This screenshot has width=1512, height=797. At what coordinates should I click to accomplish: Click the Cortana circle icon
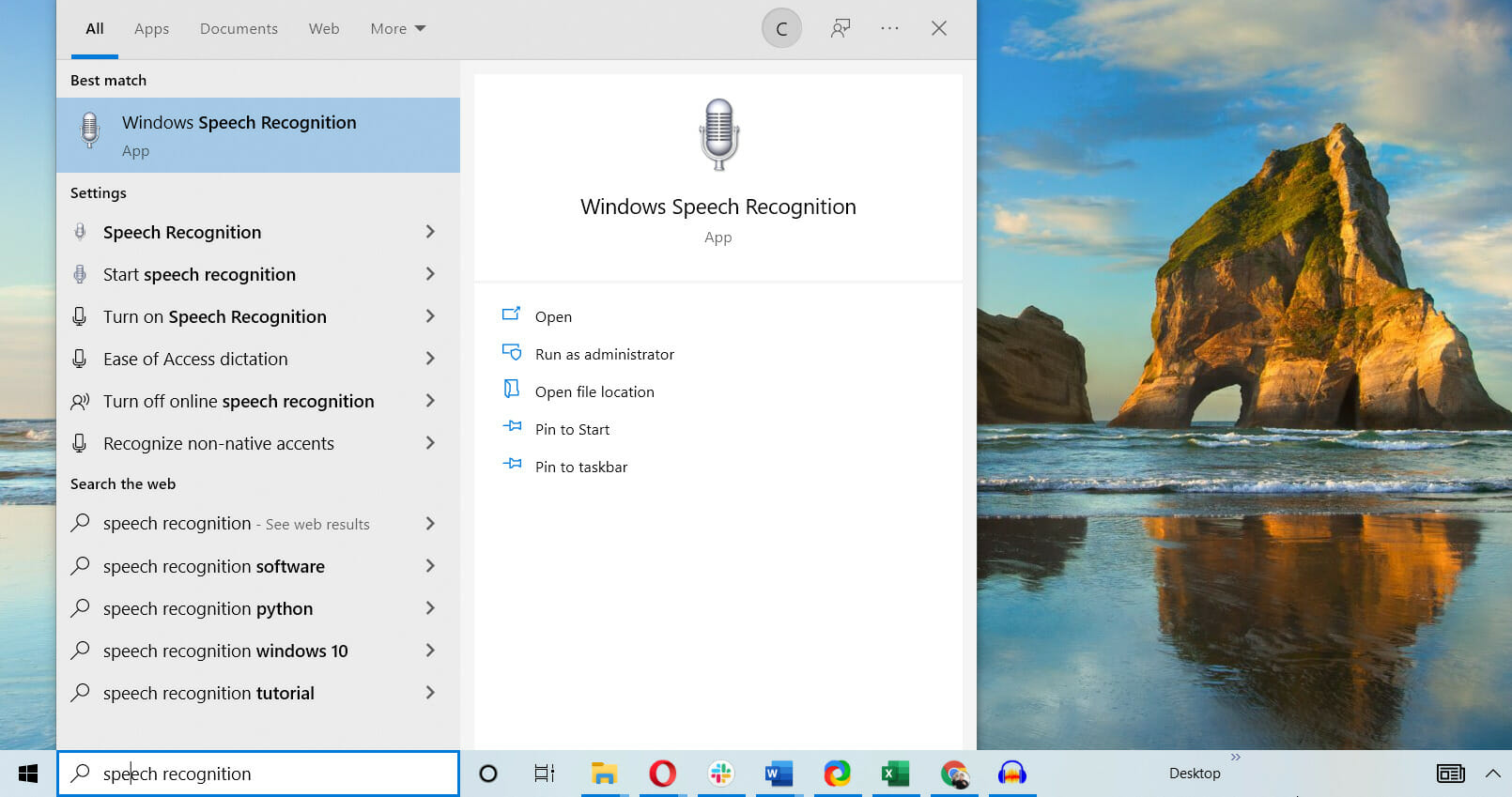488,774
